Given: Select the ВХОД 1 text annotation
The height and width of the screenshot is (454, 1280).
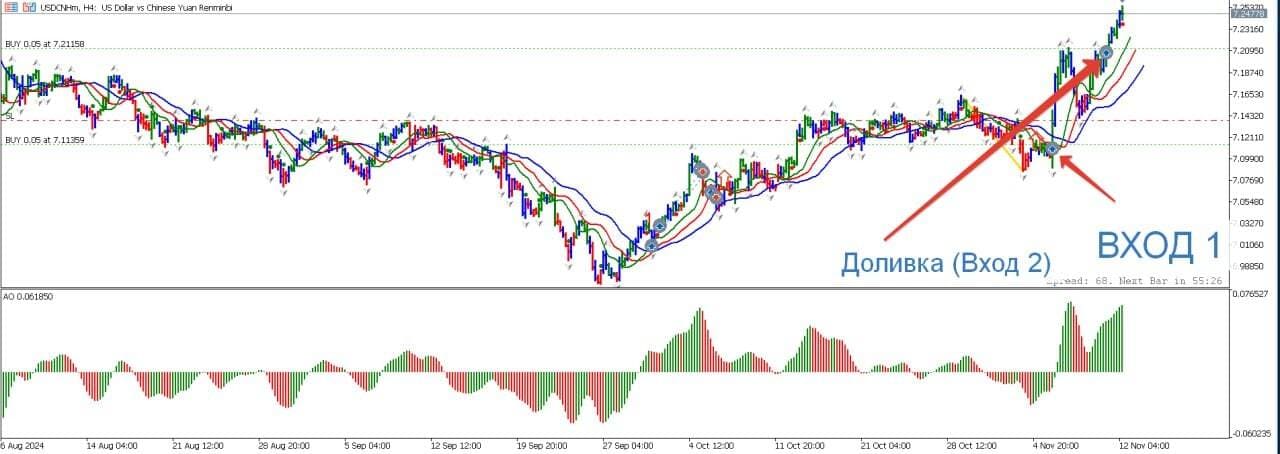Looking at the screenshot, I should [1159, 246].
